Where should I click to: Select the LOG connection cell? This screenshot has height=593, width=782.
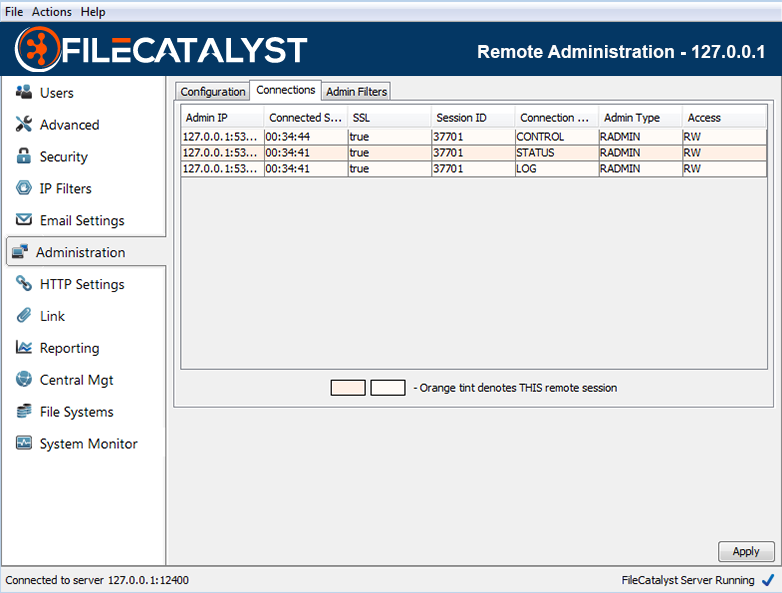557,169
